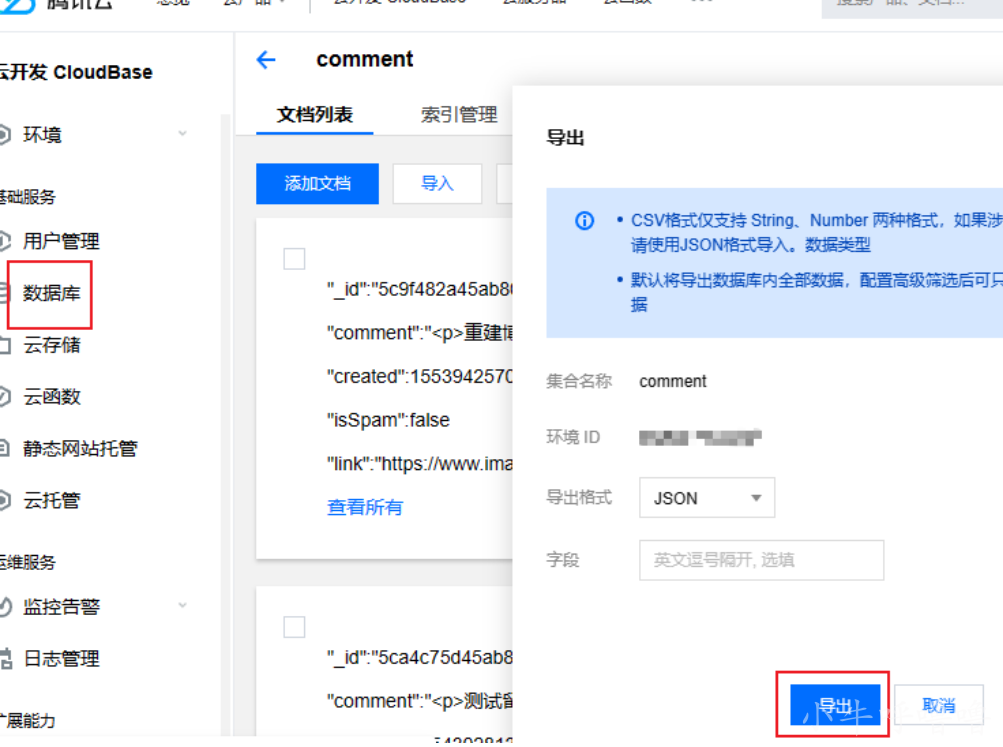Open the 查看所有 link

(x=365, y=507)
